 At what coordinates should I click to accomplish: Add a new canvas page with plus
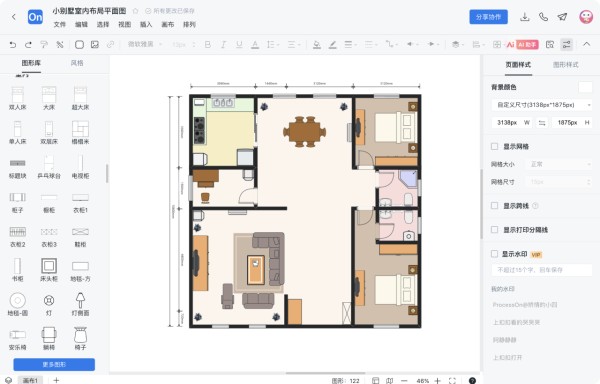56,380
